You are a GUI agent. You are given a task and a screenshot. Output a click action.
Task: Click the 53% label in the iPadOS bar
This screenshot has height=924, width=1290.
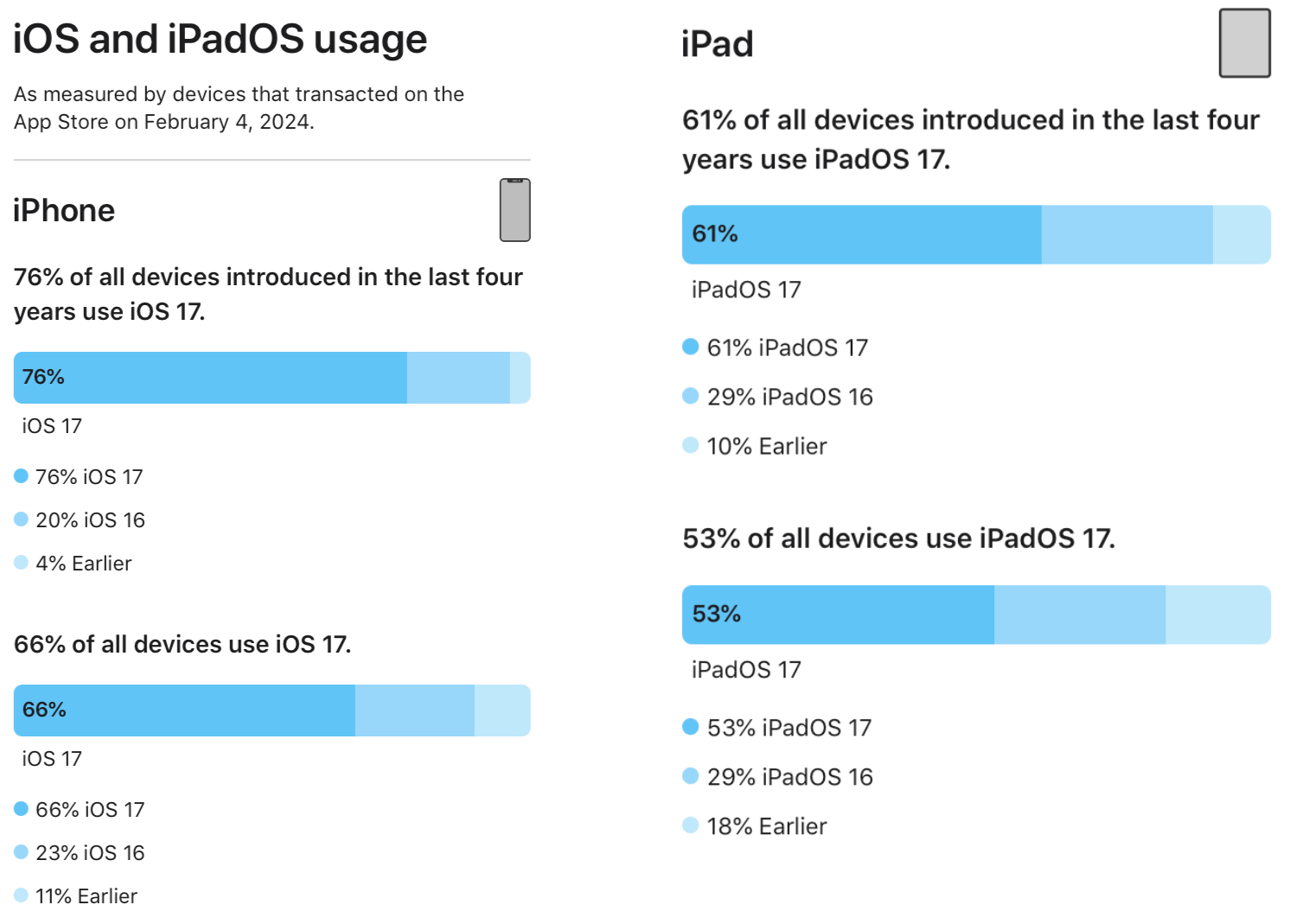(x=717, y=614)
